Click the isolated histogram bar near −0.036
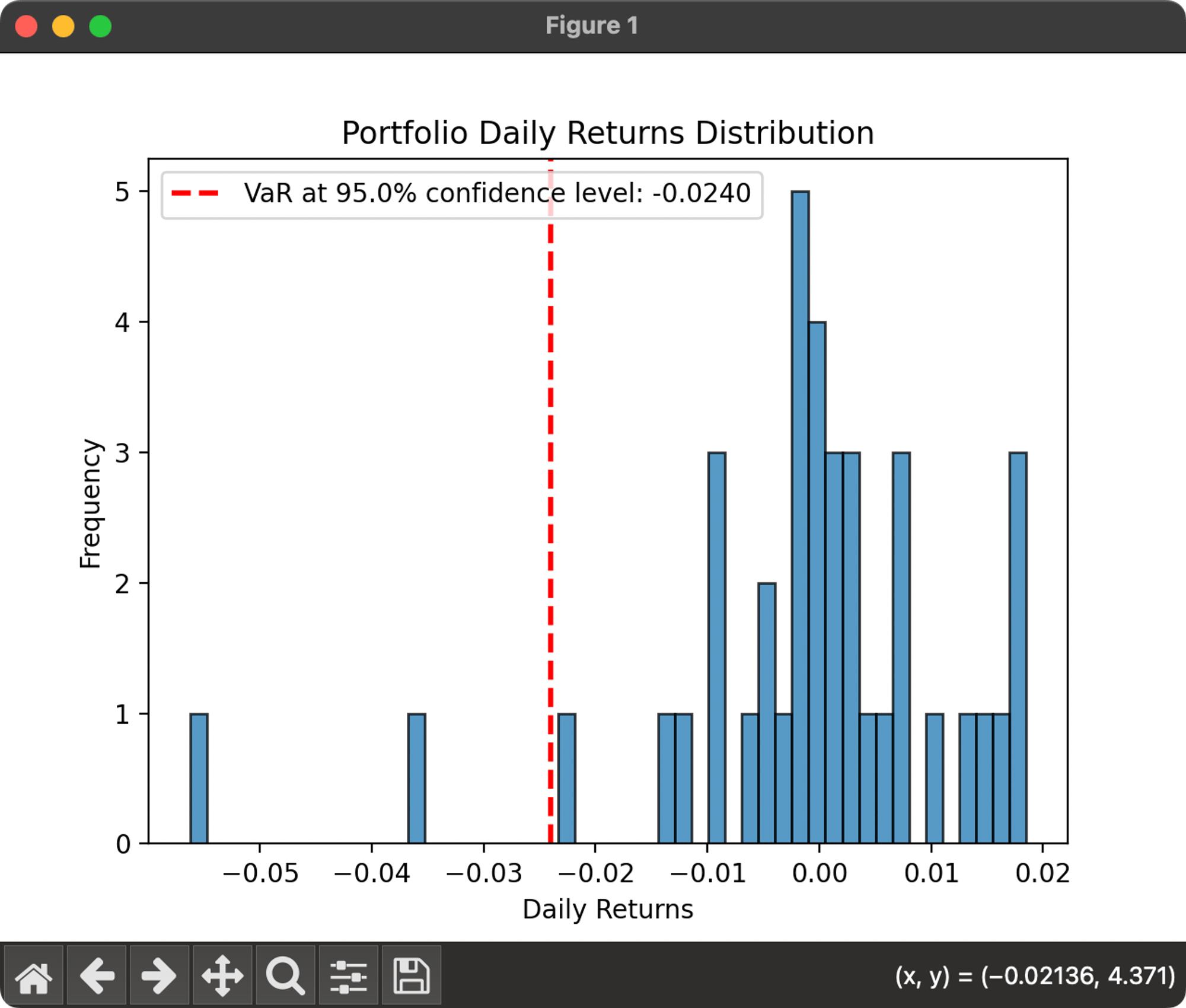 [416, 778]
